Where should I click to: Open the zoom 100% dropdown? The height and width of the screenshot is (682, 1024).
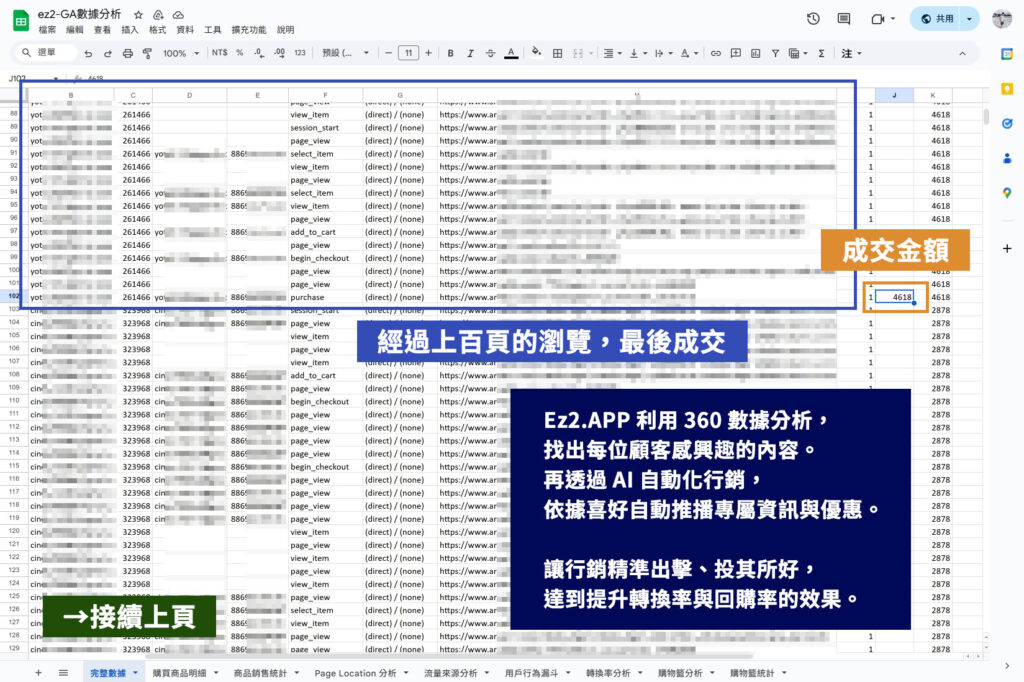point(180,54)
